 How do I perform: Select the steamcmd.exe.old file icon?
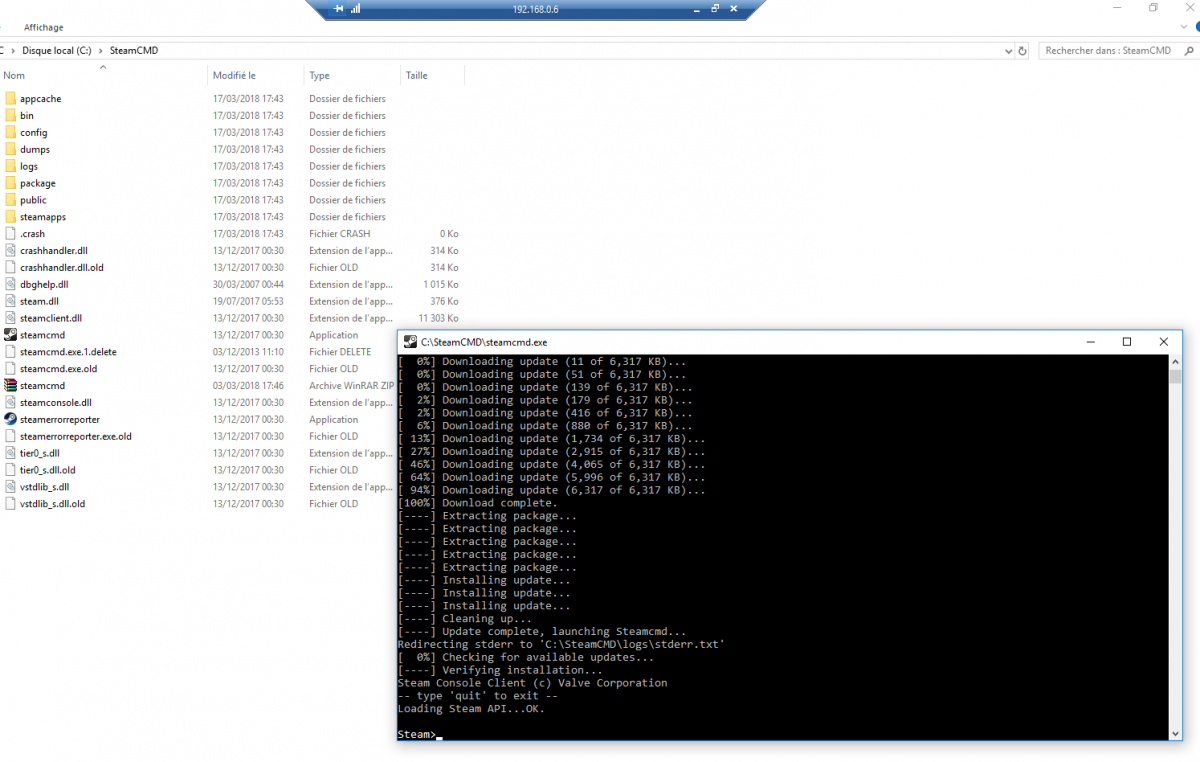point(10,369)
